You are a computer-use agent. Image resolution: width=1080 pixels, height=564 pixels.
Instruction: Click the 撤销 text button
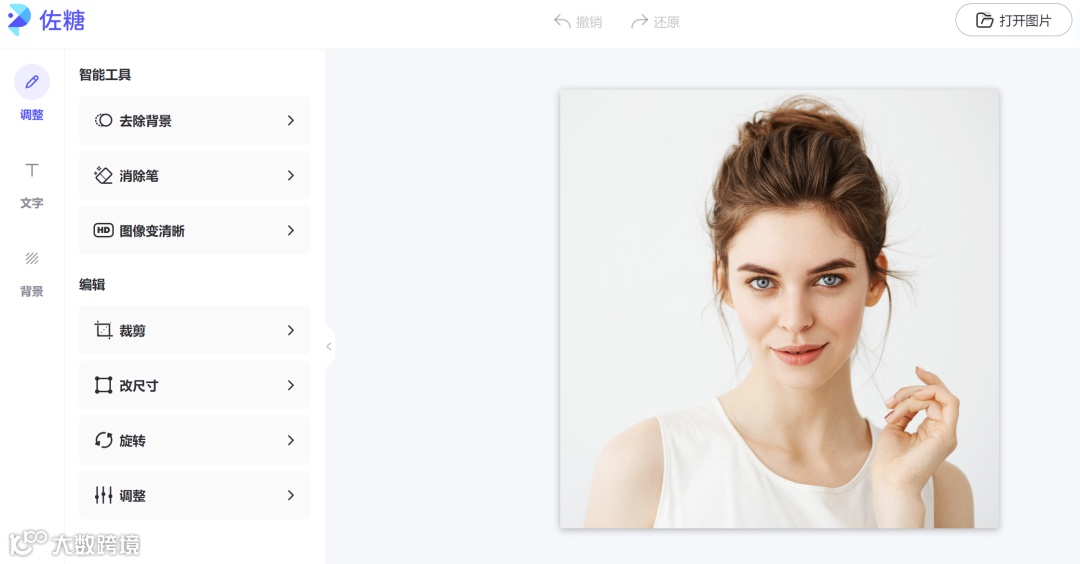(589, 22)
